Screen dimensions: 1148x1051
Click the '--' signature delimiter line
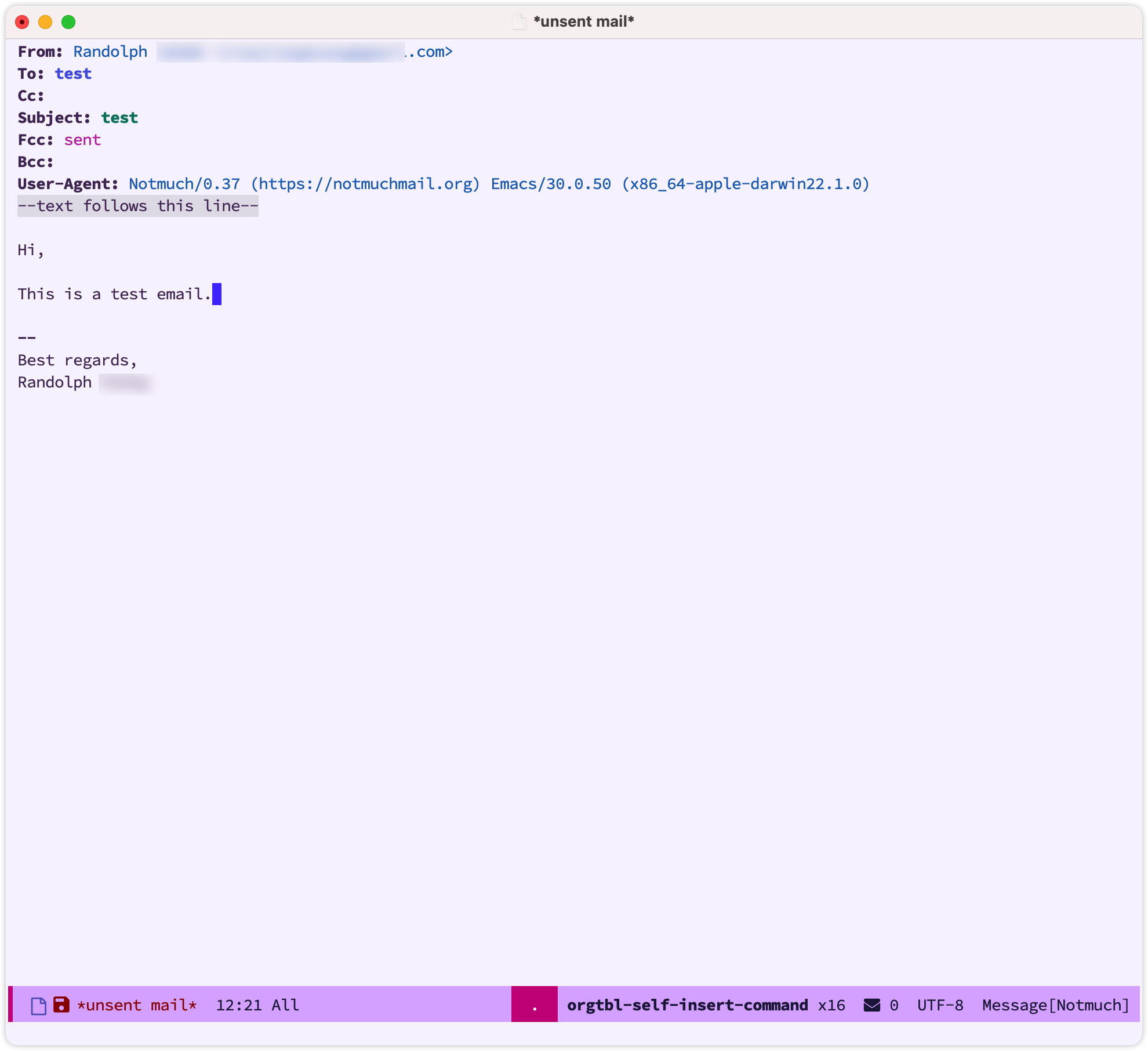(x=27, y=338)
